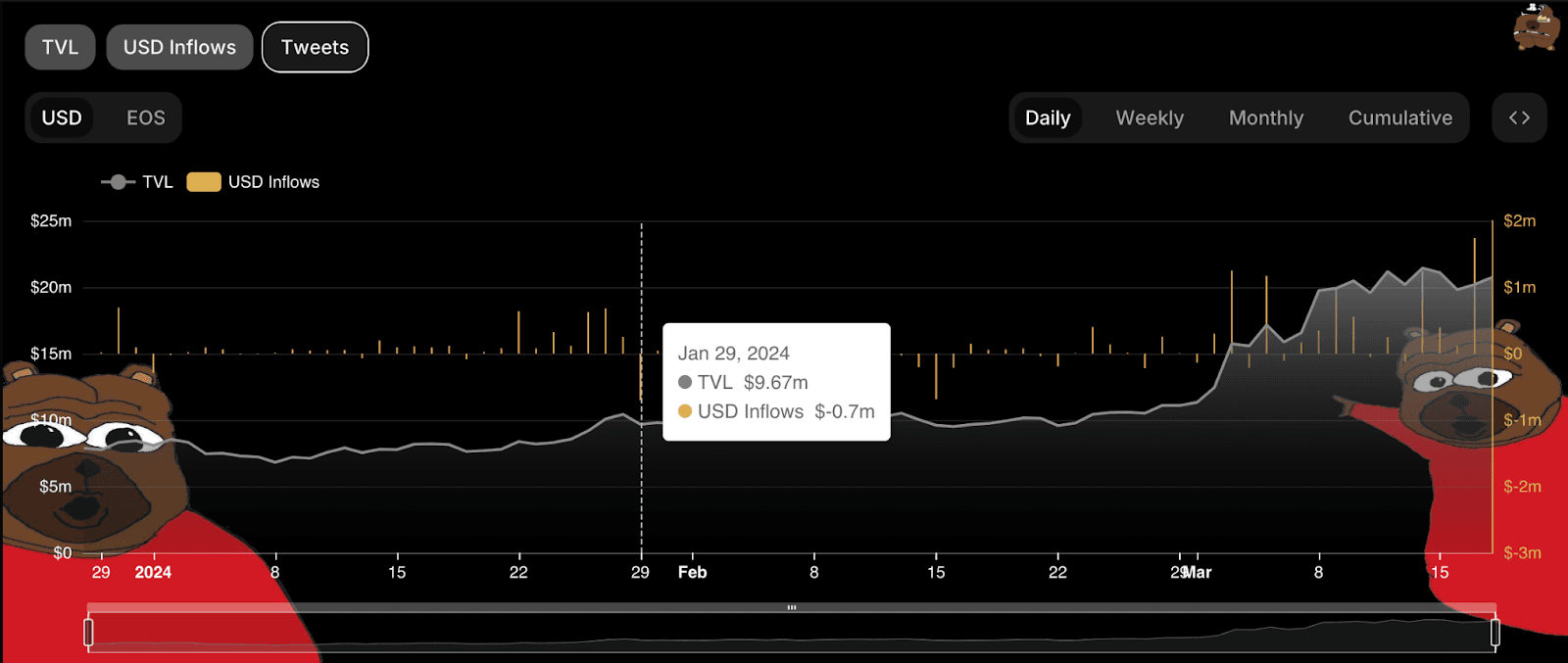Image resolution: width=1568 pixels, height=663 pixels.
Task: Click the Jan 29 tooltip box
Action: pos(776,382)
